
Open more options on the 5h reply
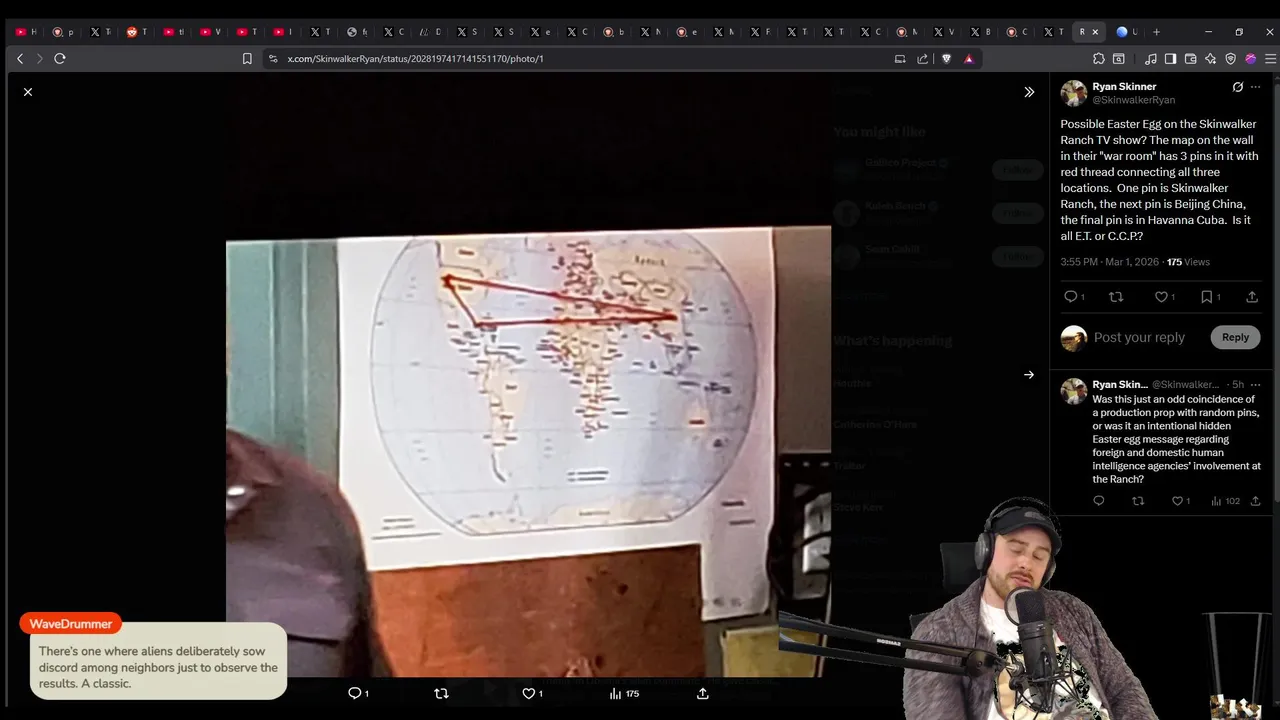coord(1256,384)
